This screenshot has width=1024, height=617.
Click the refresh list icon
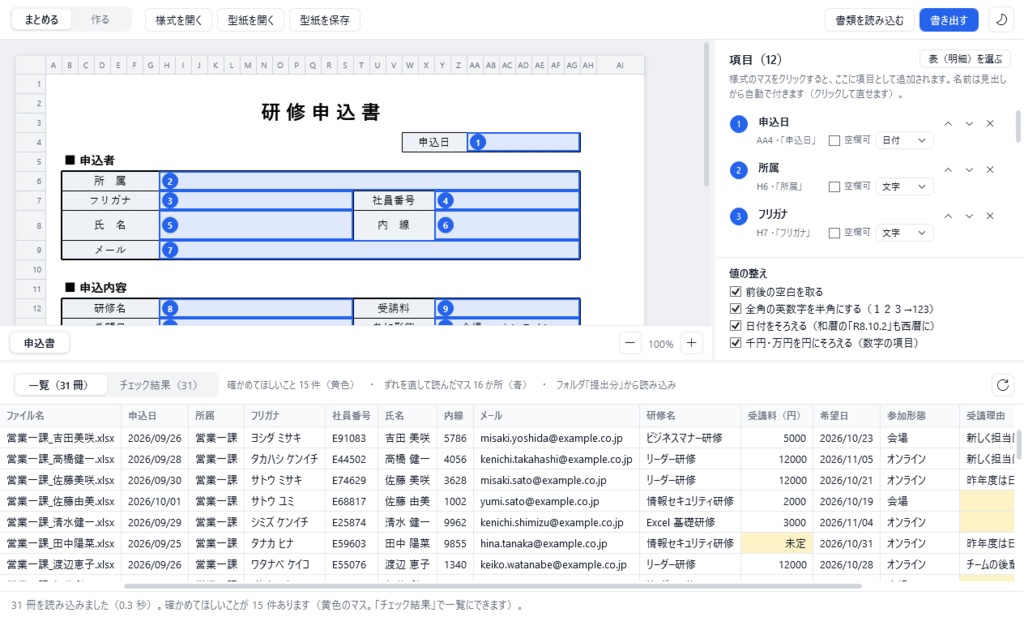(1002, 385)
